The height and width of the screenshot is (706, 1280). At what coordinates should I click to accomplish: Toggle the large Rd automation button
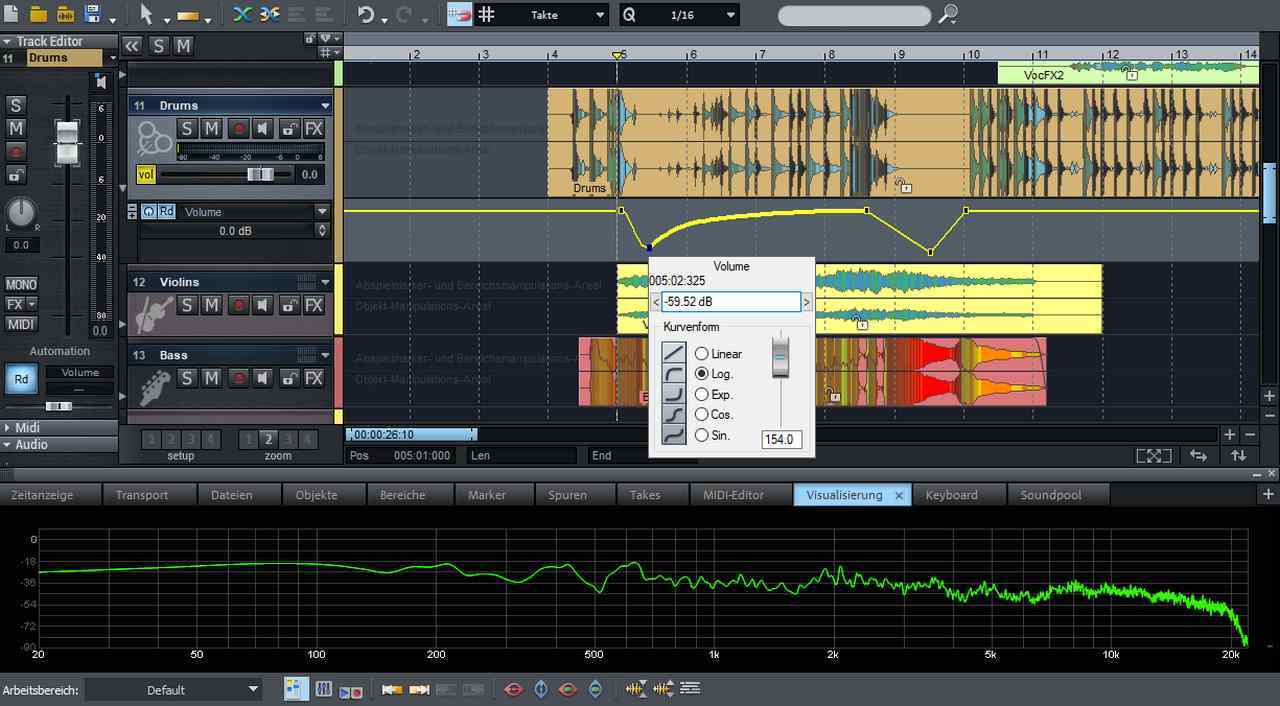pyautogui.click(x=20, y=379)
